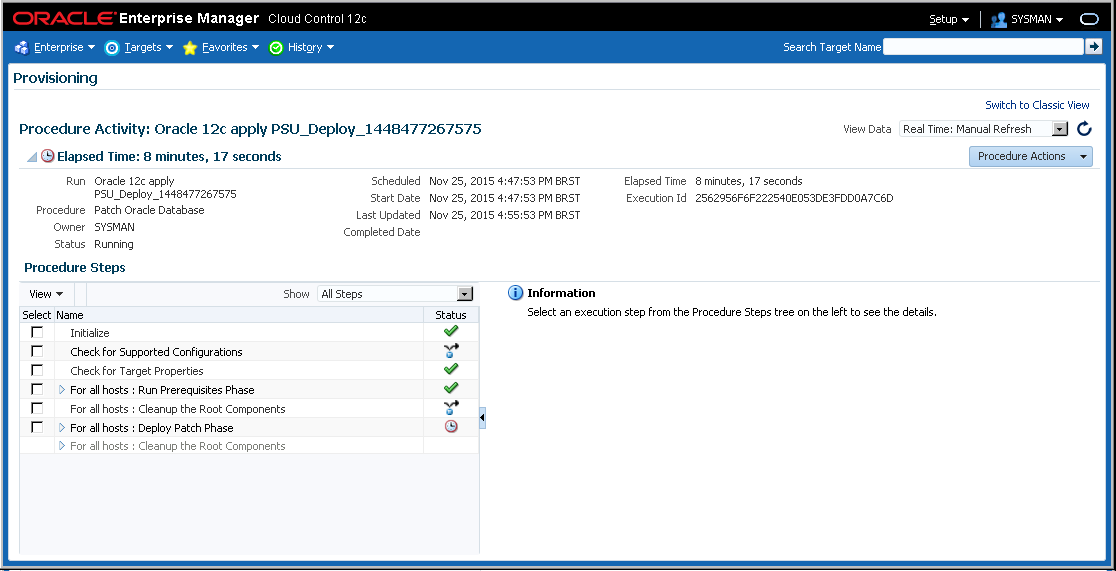The width and height of the screenshot is (1116, 571).
Task: Open the Show All Steps dropdown
Action: point(465,294)
